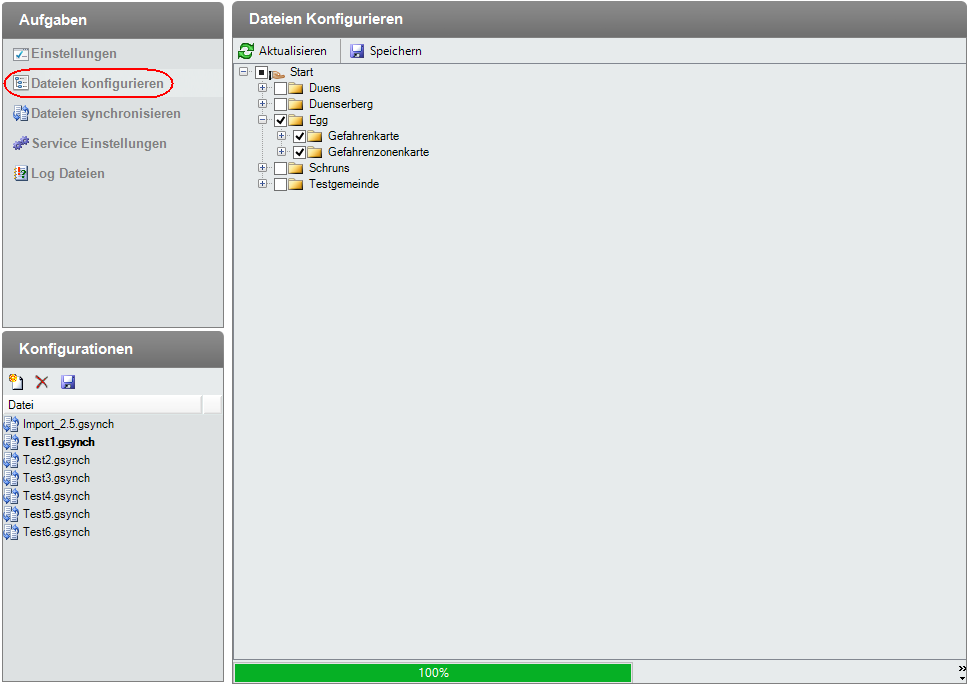Click the Speichern floppy disk icon
The height and width of the screenshot is (687, 971).
point(357,51)
